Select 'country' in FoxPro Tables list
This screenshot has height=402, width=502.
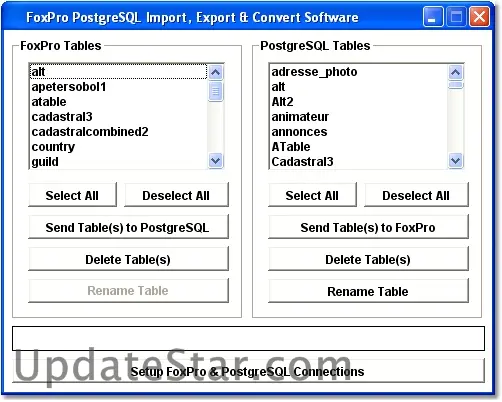(118, 147)
